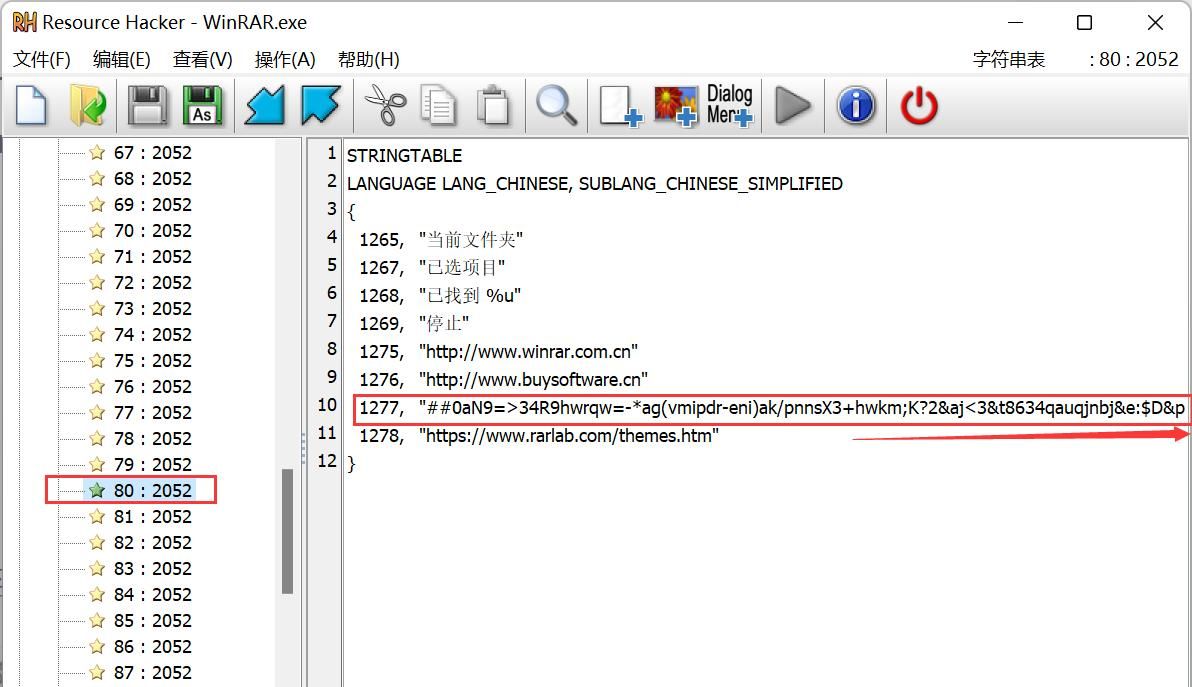Click the string 1269 "停止"
Screen dimensions: 1192x687
coord(414,324)
